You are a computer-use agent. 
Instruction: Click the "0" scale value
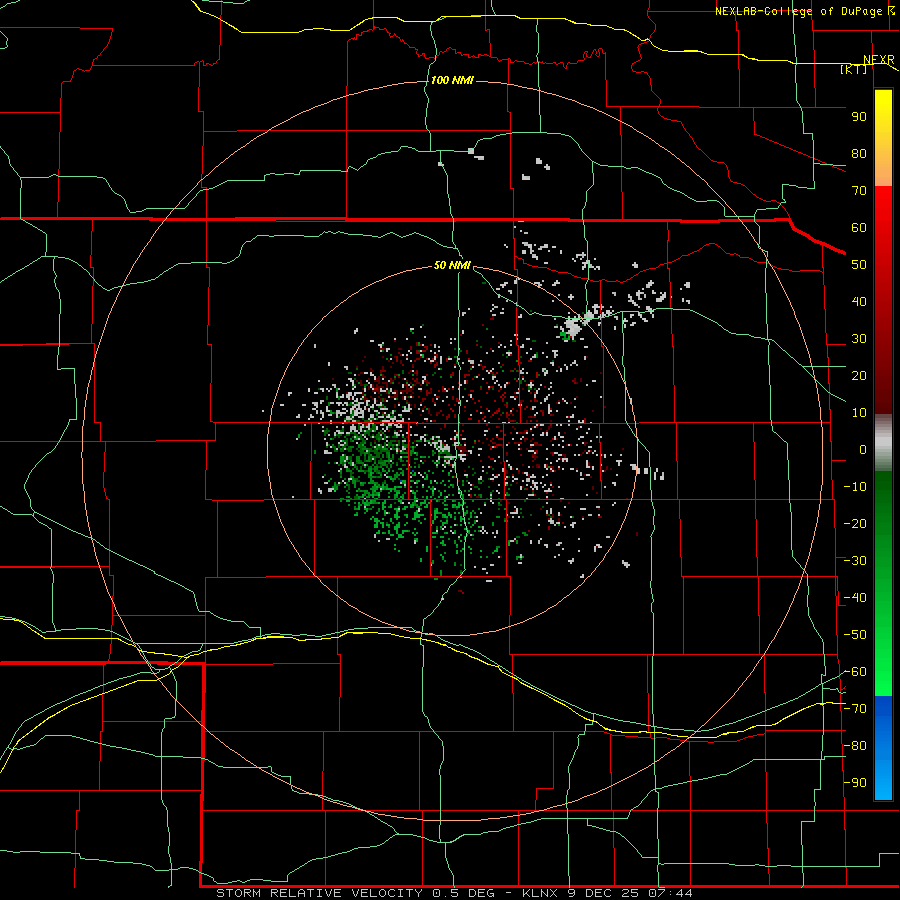[x=863, y=450]
